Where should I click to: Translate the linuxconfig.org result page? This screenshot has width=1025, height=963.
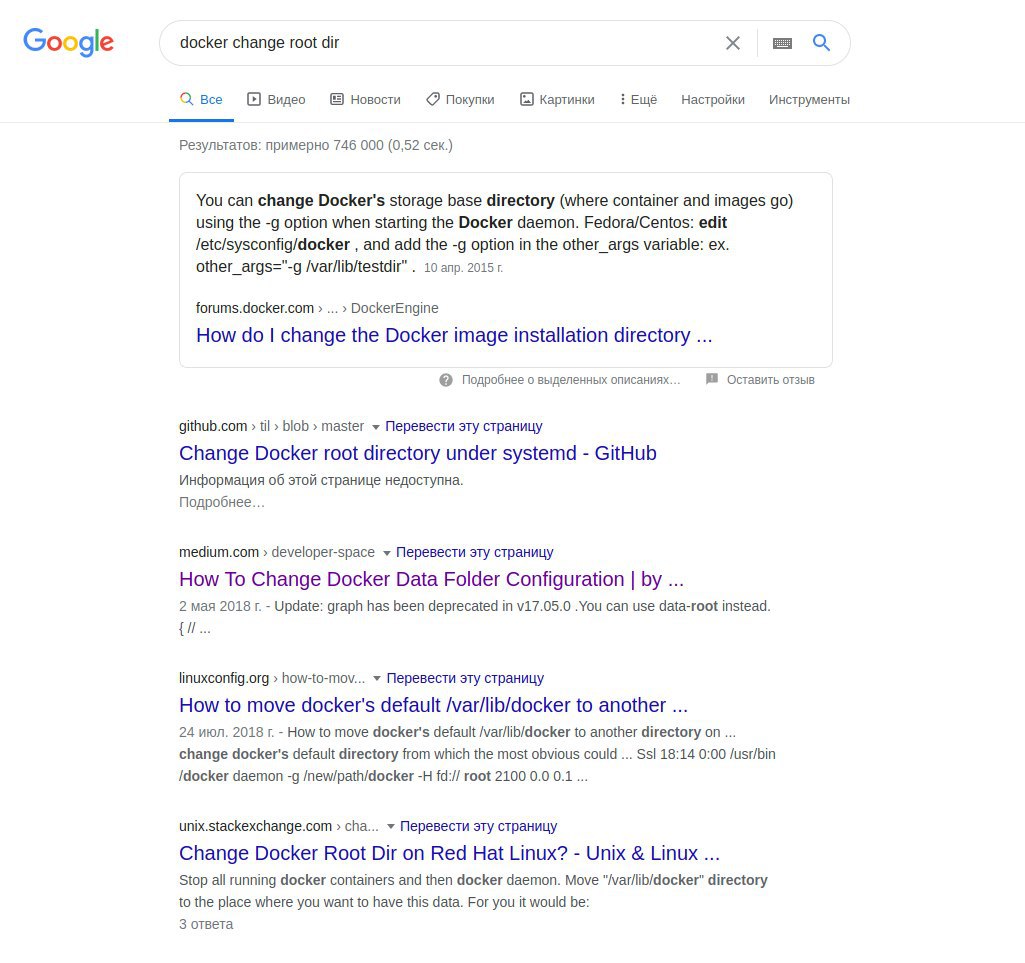coord(465,678)
